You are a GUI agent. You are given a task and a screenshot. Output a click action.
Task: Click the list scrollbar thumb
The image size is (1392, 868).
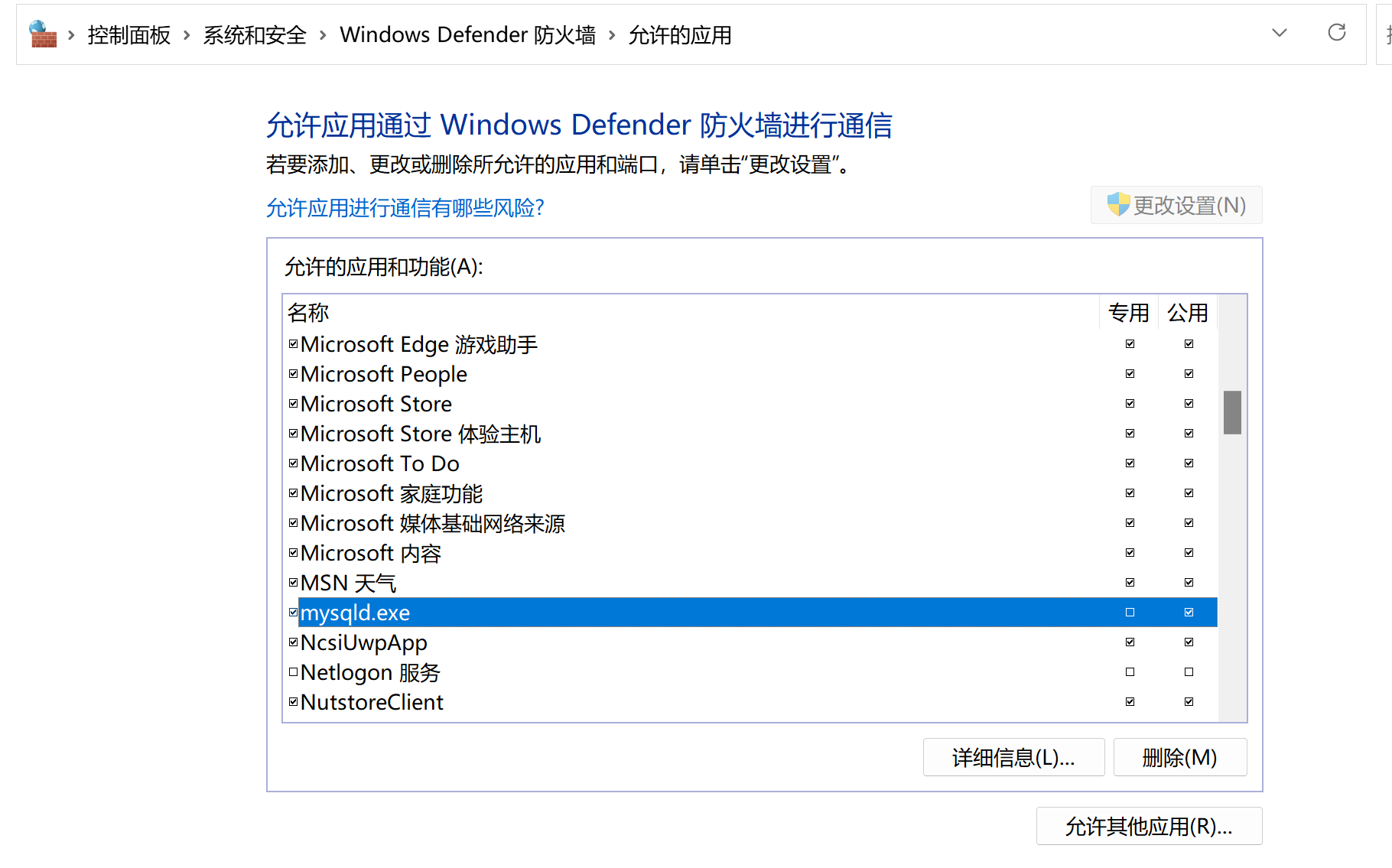click(1232, 412)
